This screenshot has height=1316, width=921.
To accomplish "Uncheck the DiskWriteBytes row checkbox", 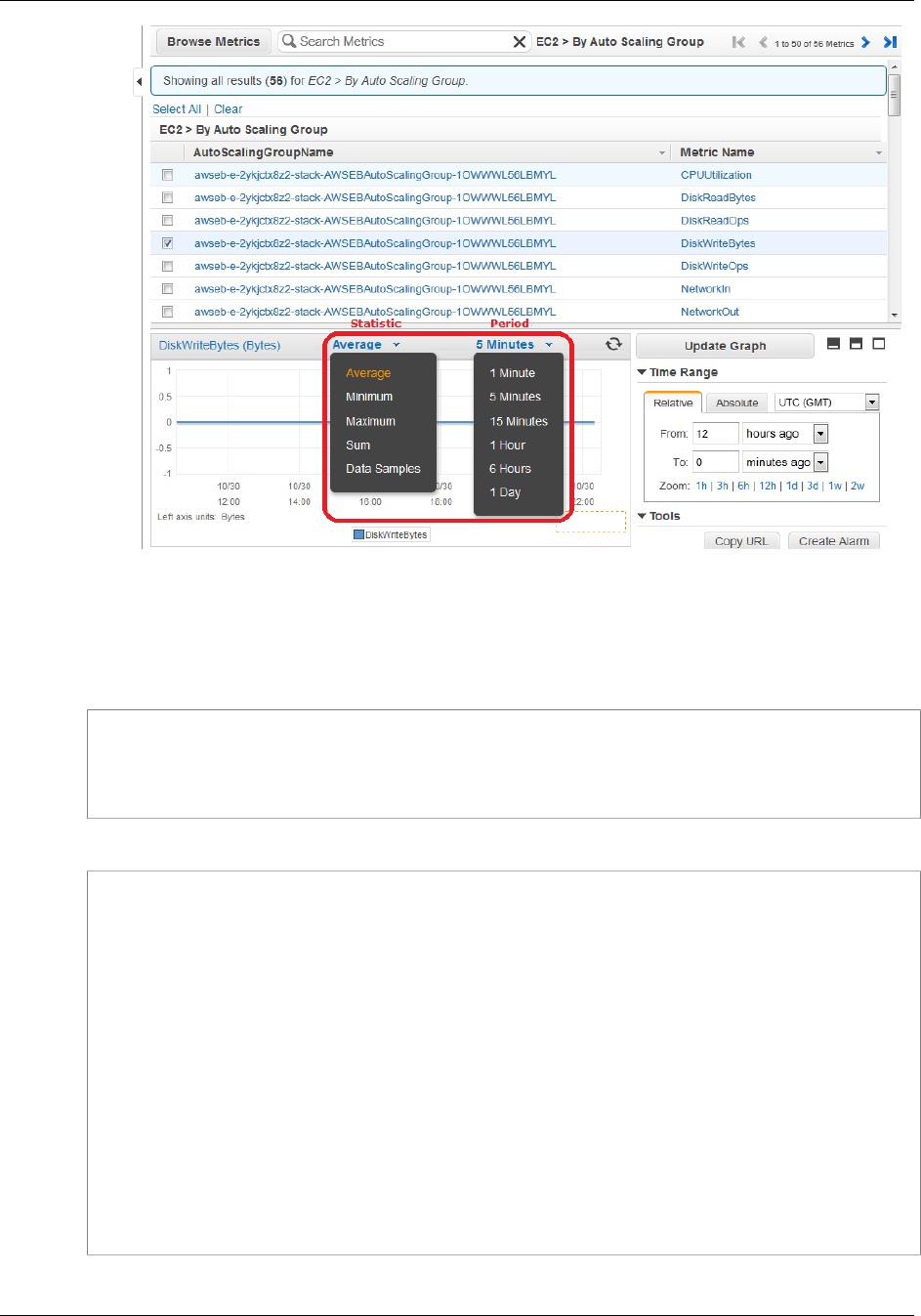I will click(x=168, y=243).
